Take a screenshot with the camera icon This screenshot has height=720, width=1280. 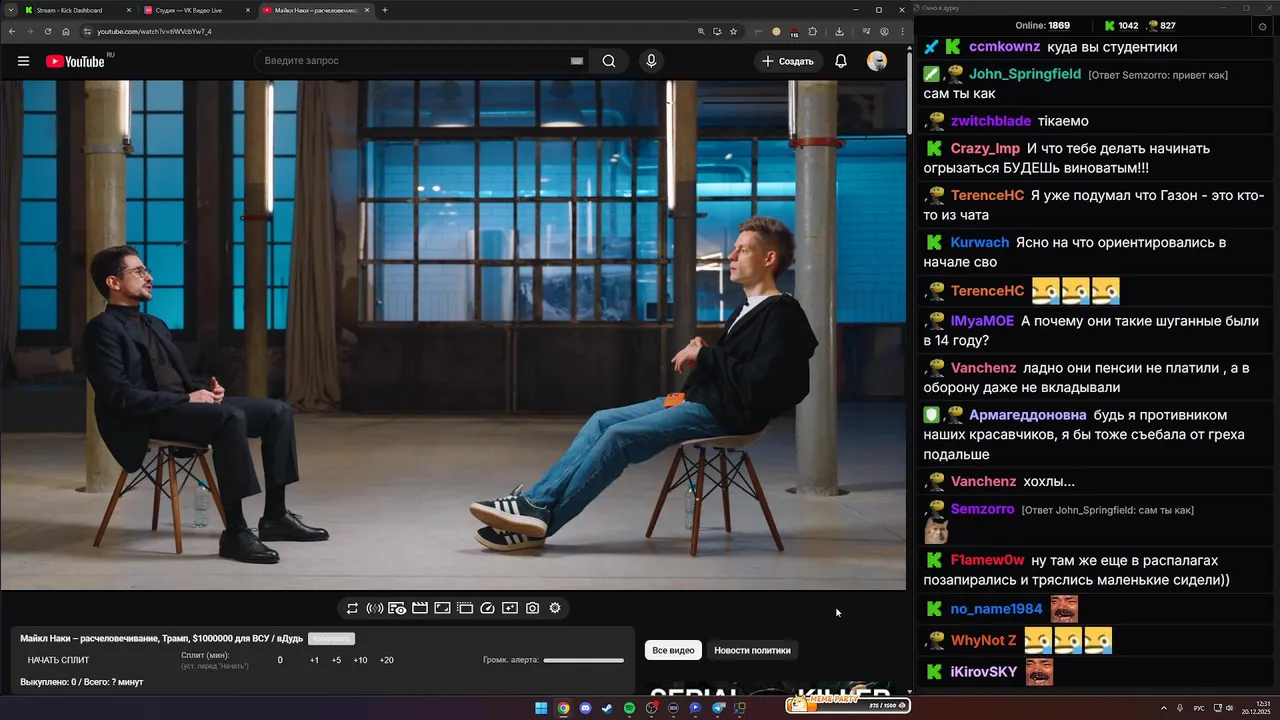532,608
